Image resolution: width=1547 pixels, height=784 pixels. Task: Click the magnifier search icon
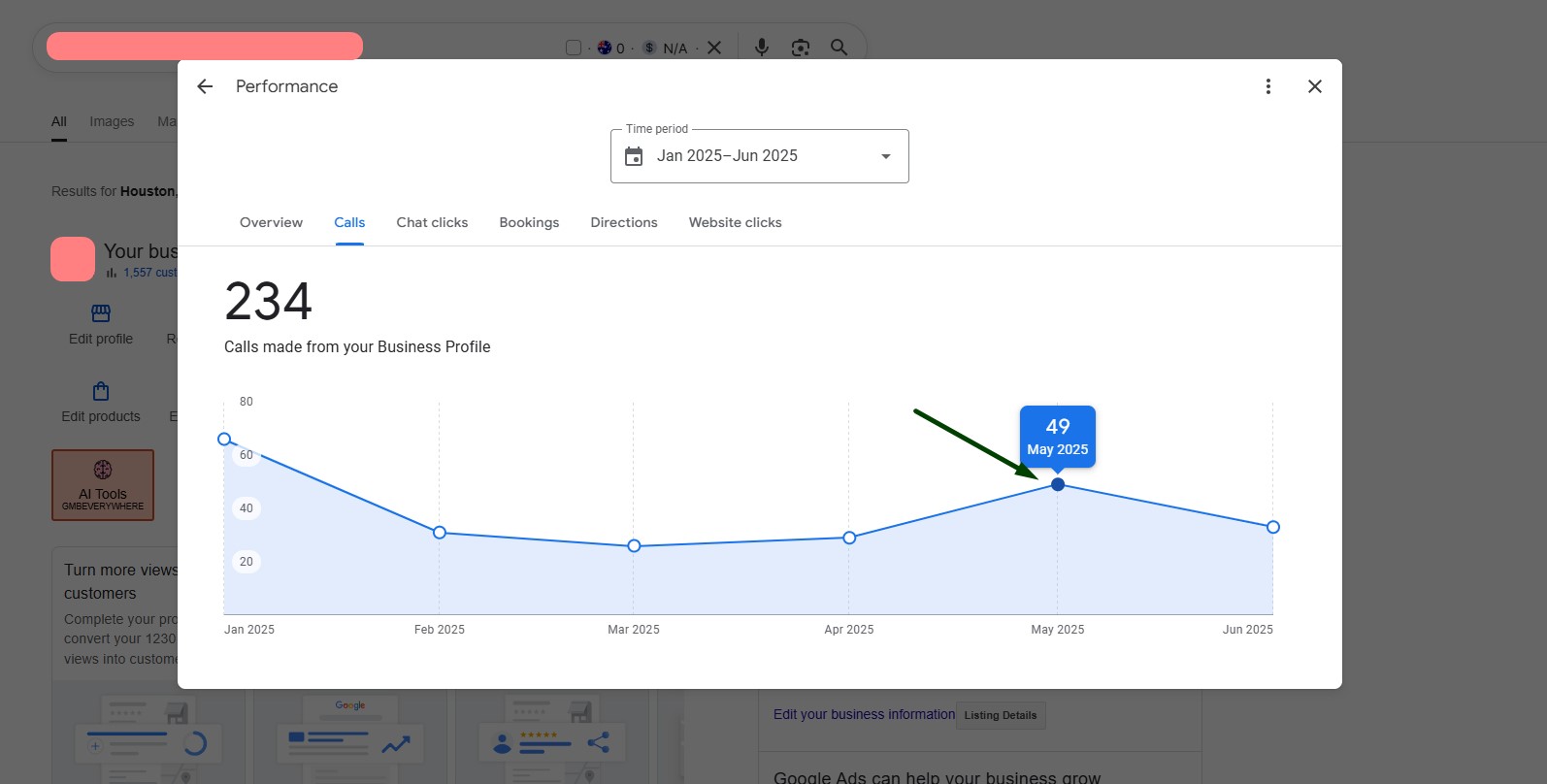tap(839, 48)
